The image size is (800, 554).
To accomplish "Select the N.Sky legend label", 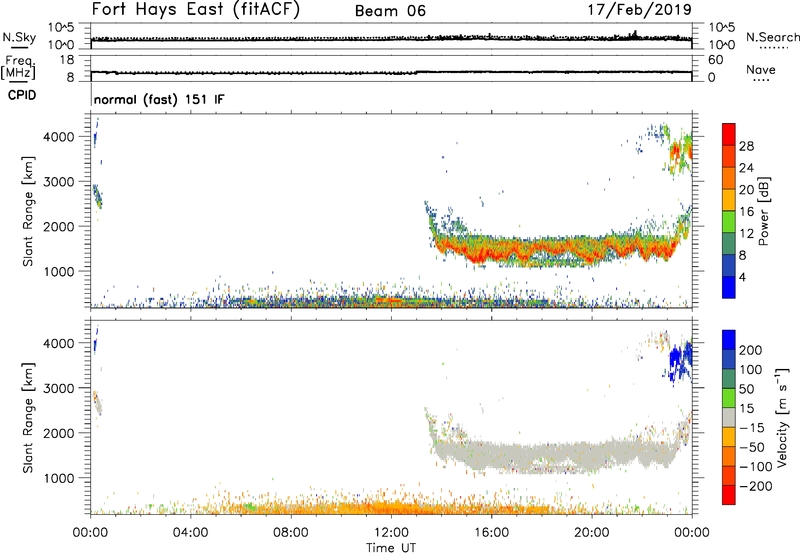I will (x=19, y=37).
